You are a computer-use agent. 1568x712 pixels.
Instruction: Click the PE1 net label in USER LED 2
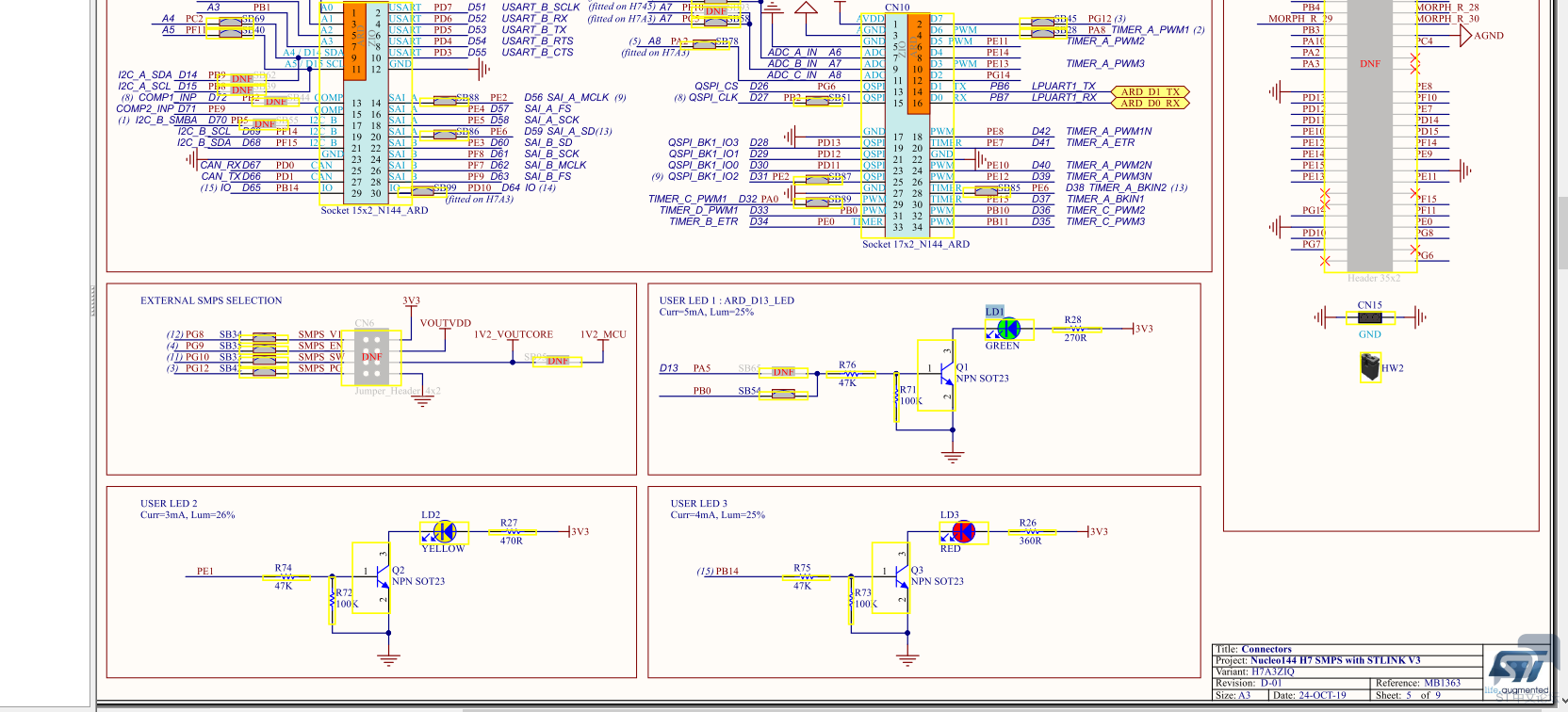click(204, 571)
